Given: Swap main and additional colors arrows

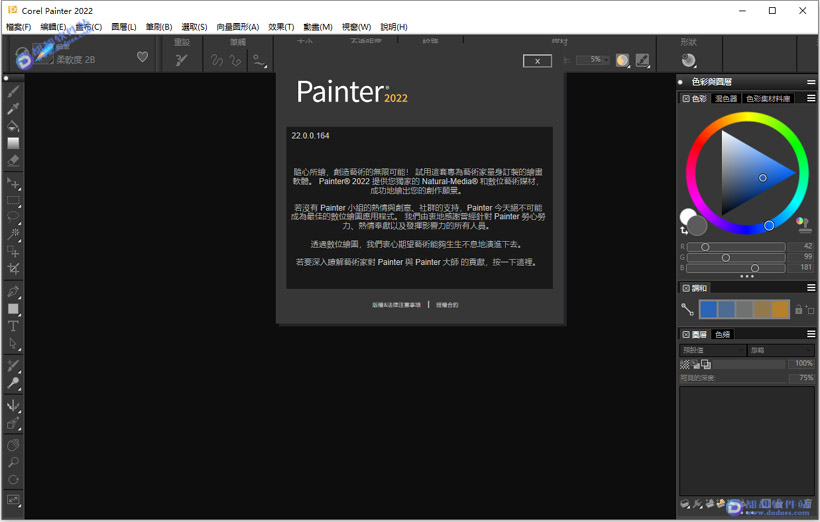Looking at the screenshot, I should pyautogui.click(x=684, y=231).
